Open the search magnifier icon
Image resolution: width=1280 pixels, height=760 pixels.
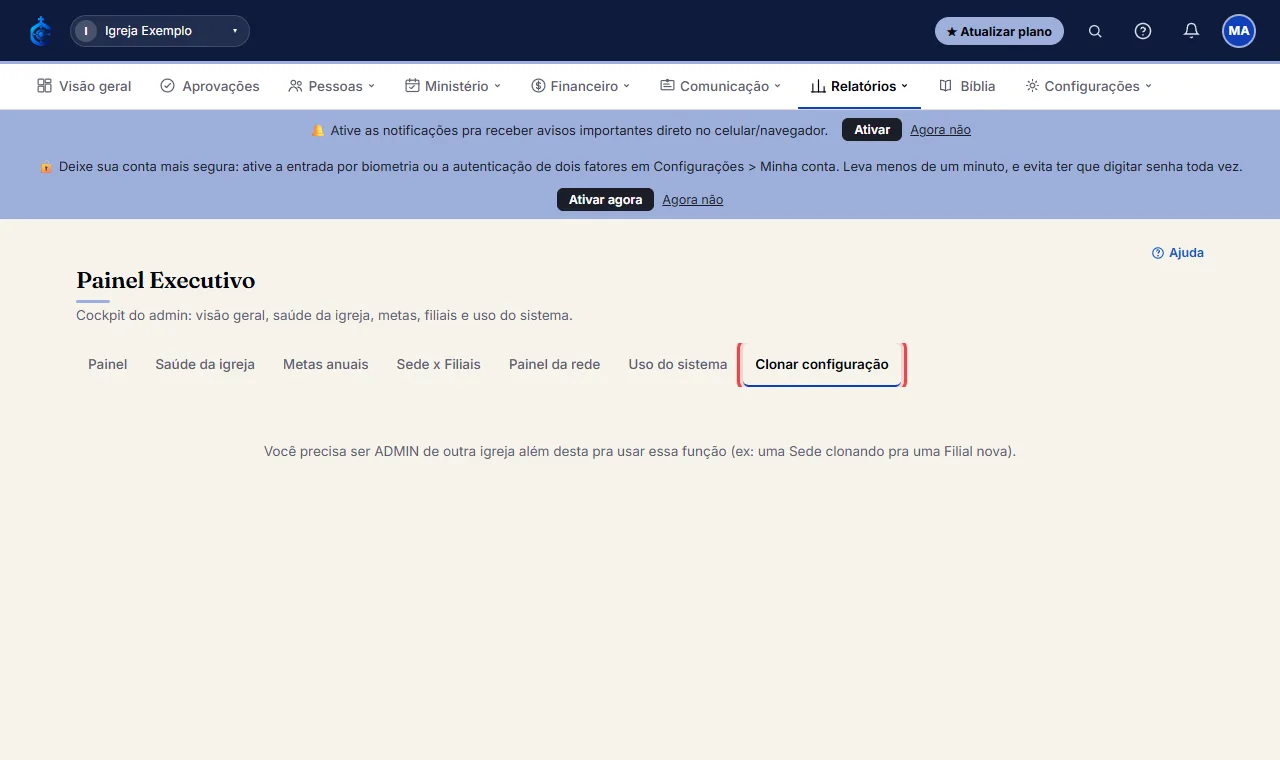pos(1095,31)
